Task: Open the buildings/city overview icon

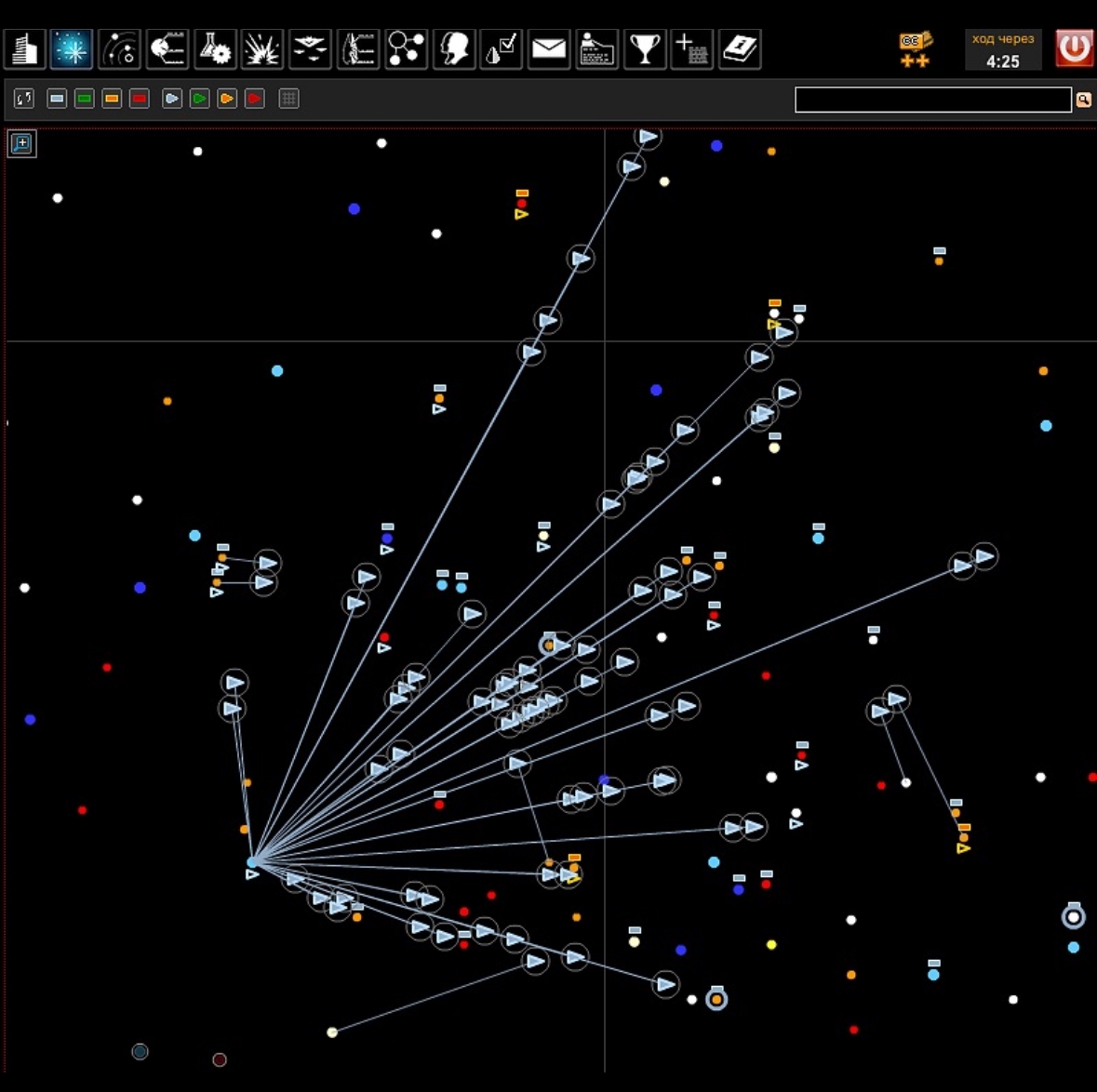Action: (x=24, y=49)
